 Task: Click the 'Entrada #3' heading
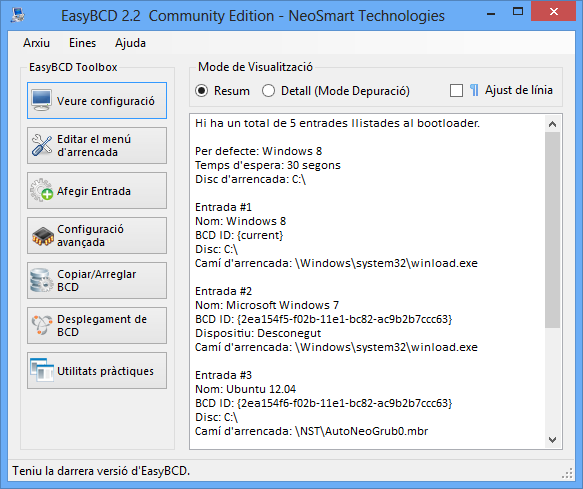(x=223, y=375)
